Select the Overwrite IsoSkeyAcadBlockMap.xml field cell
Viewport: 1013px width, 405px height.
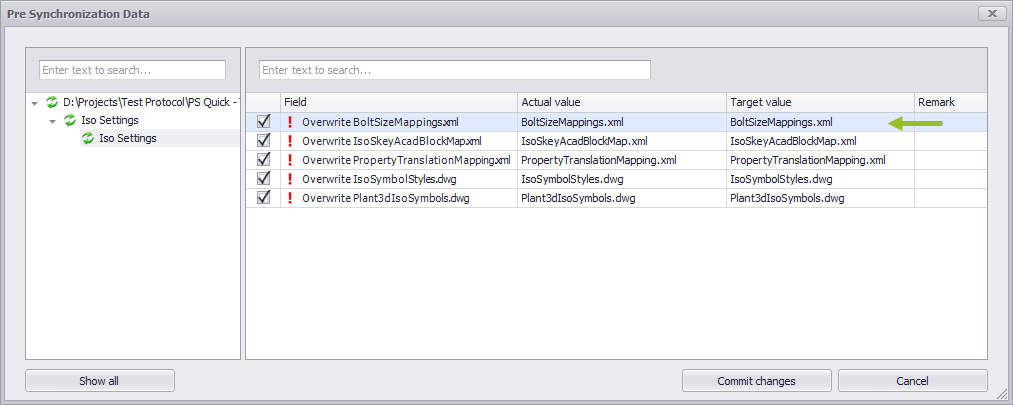pos(399,141)
